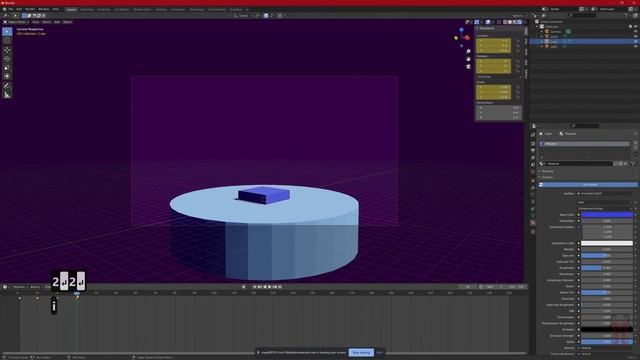
Task: Open the Christensen-Burley subsurface method dropdown
Action: click(605, 208)
